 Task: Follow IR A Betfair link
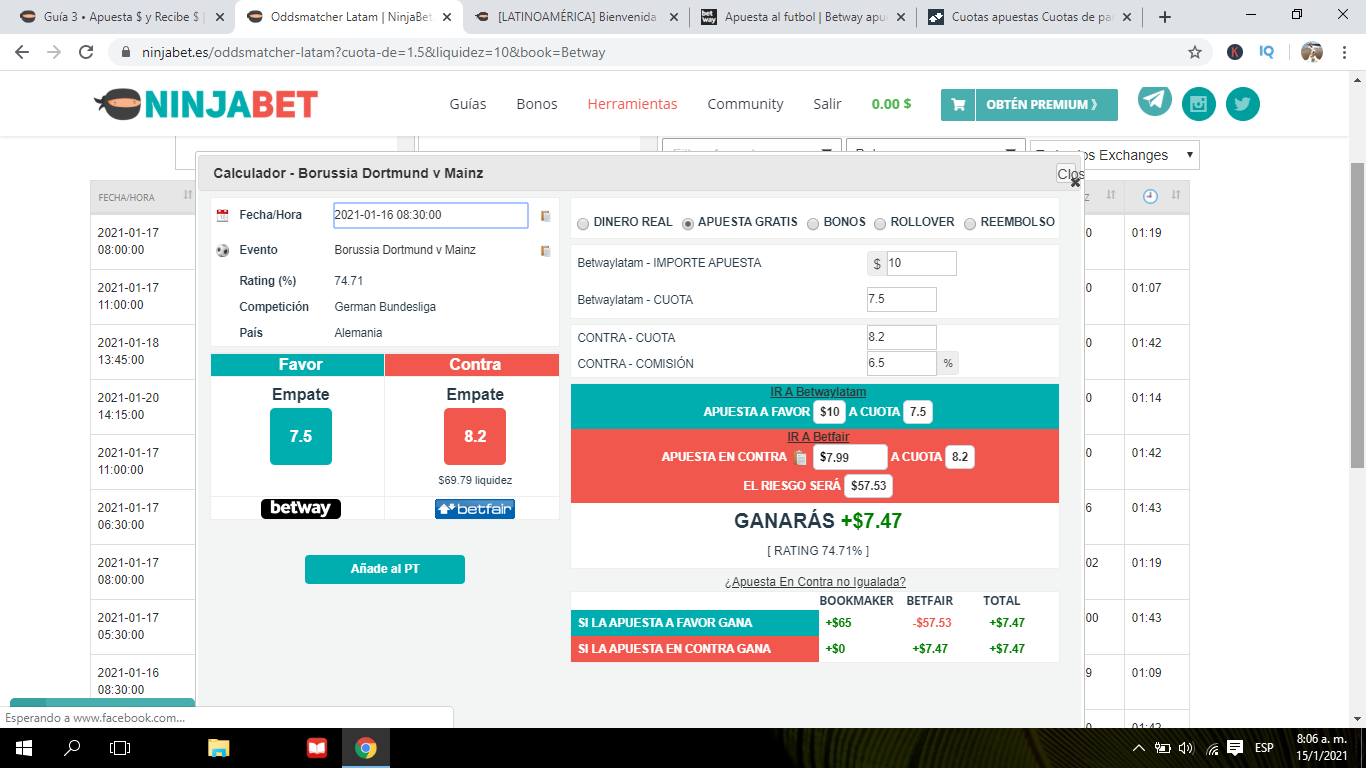(x=818, y=437)
